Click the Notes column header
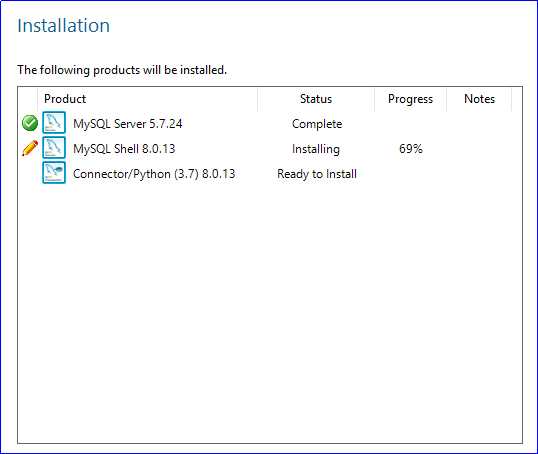The image size is (538, 454). (x=479, y=99)
